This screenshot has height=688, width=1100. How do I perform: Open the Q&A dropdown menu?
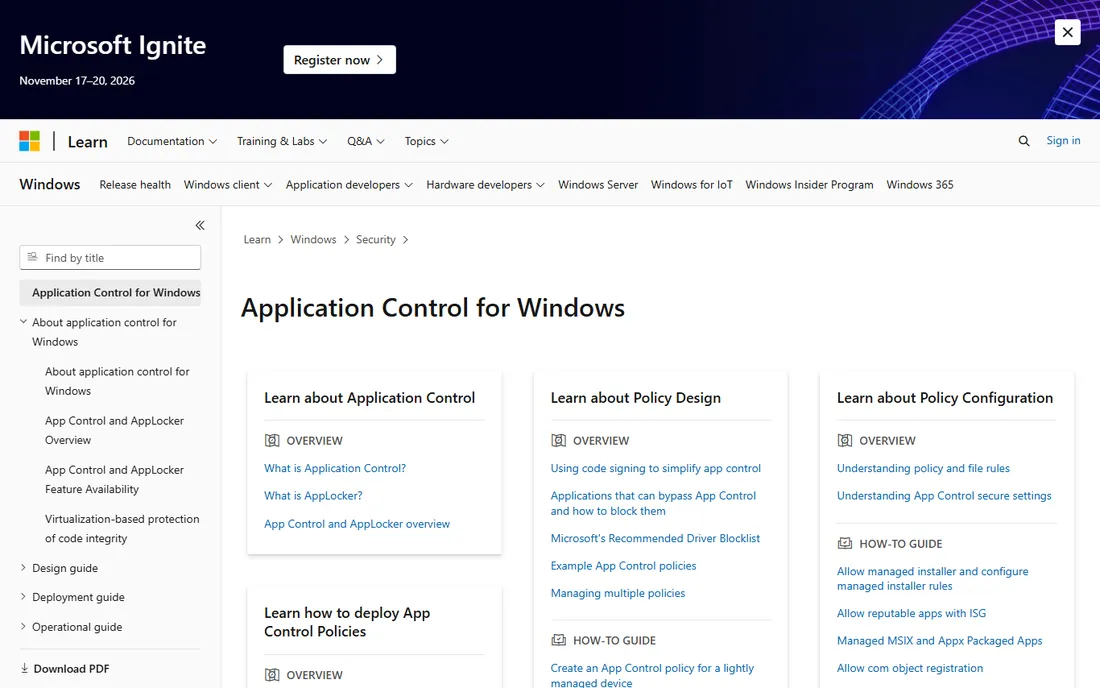[x=365, y=141]
